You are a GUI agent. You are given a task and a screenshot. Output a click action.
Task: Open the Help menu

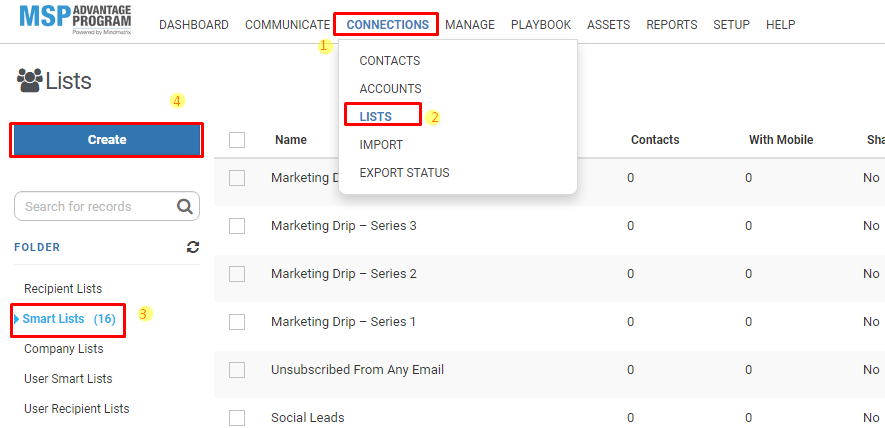coord(781,25)
